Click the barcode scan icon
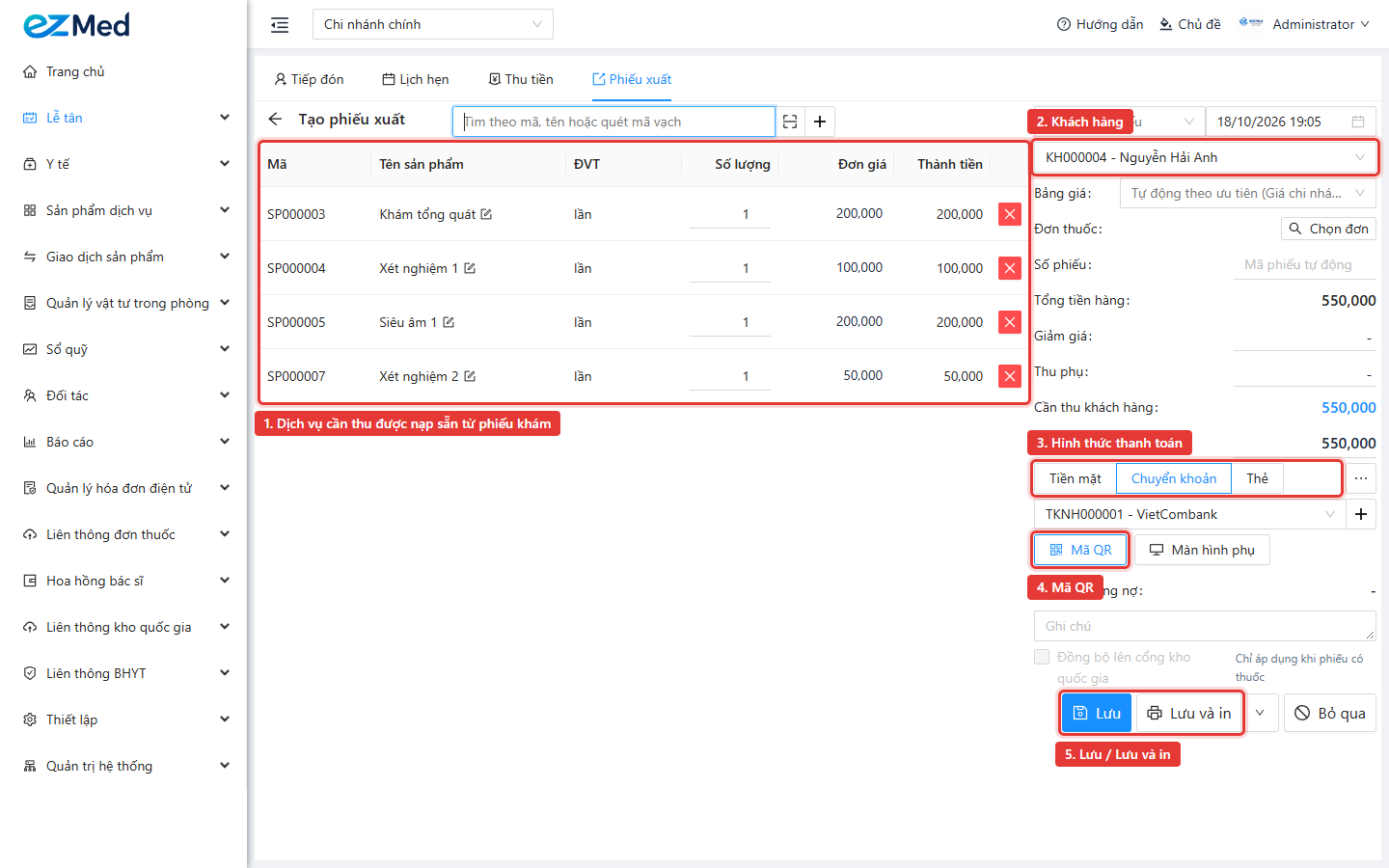This screenshot has width=1389, height=868. click(790, 122)
